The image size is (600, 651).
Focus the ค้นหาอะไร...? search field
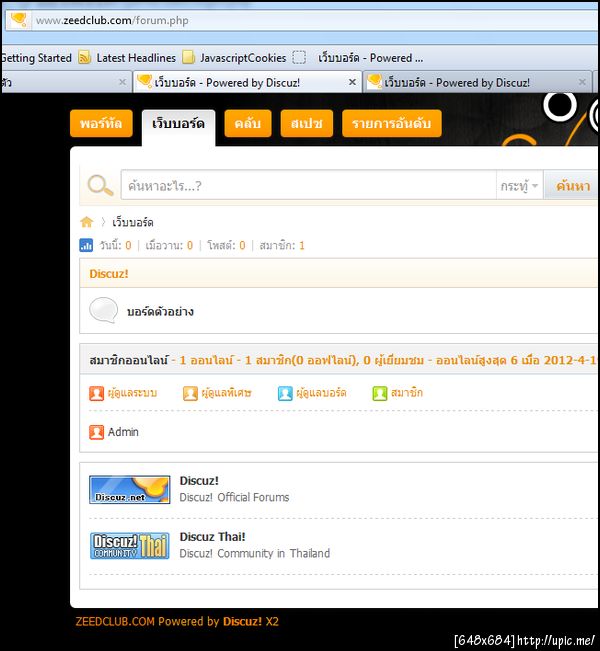pos(308,185)
